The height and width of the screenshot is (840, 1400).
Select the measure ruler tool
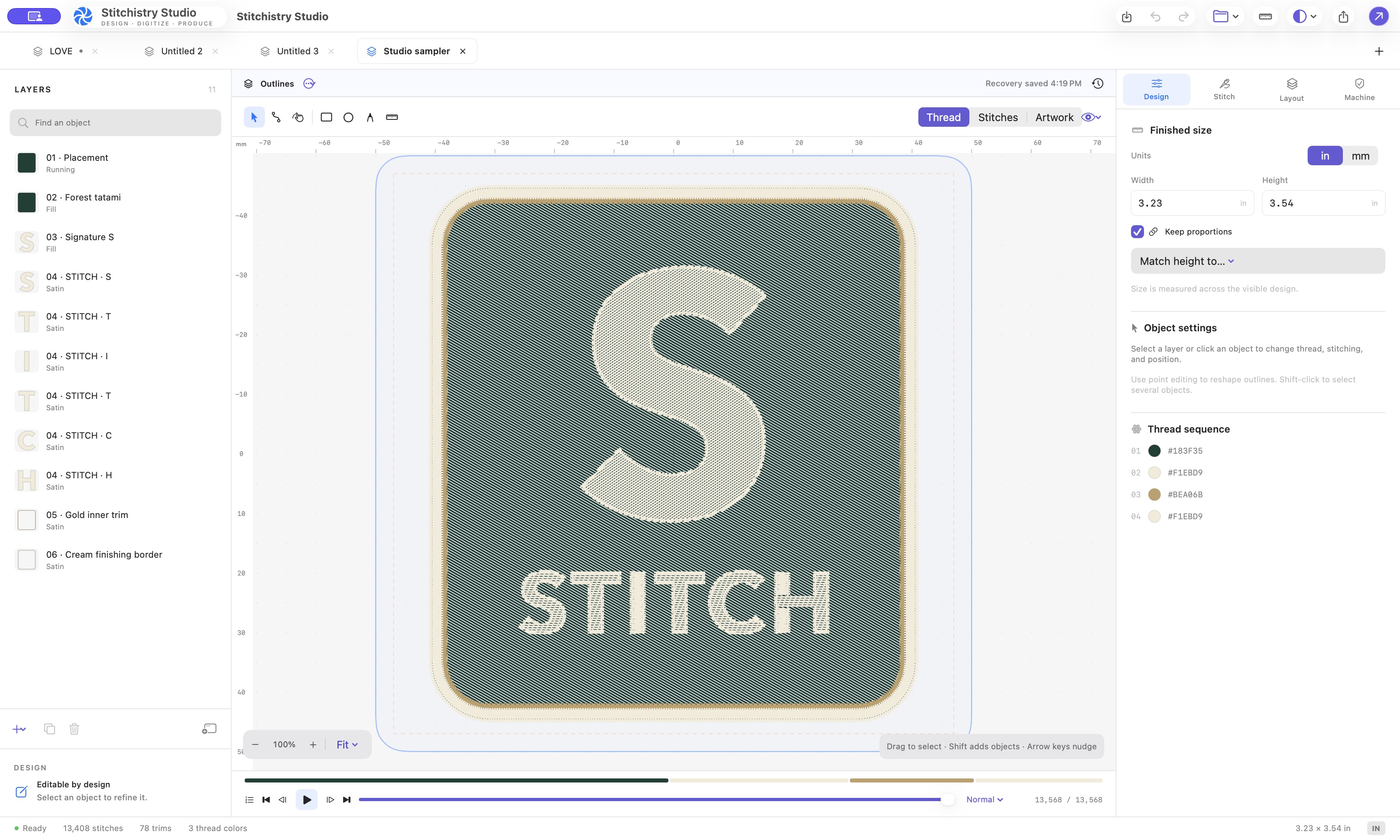392,117
